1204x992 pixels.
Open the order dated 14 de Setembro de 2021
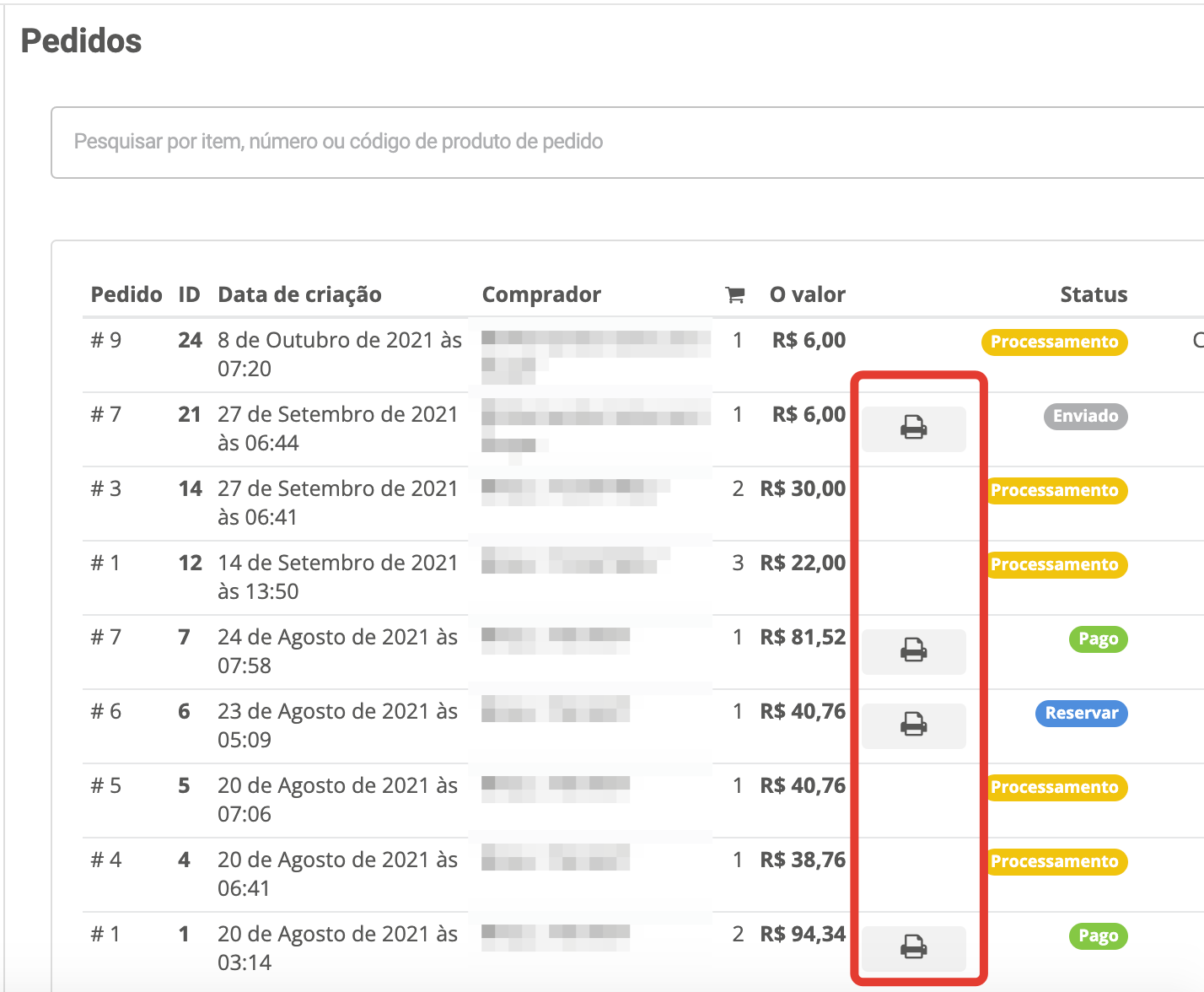(x=105, y=563)
